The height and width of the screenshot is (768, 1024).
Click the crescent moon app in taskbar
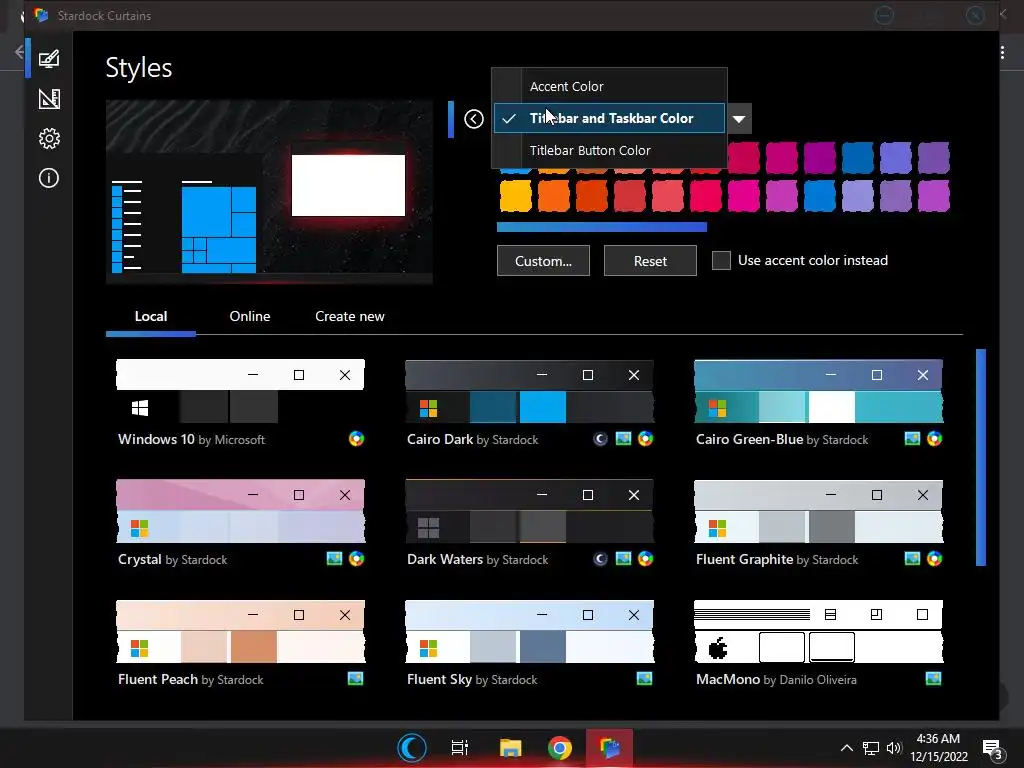click(x=411, y=748)
